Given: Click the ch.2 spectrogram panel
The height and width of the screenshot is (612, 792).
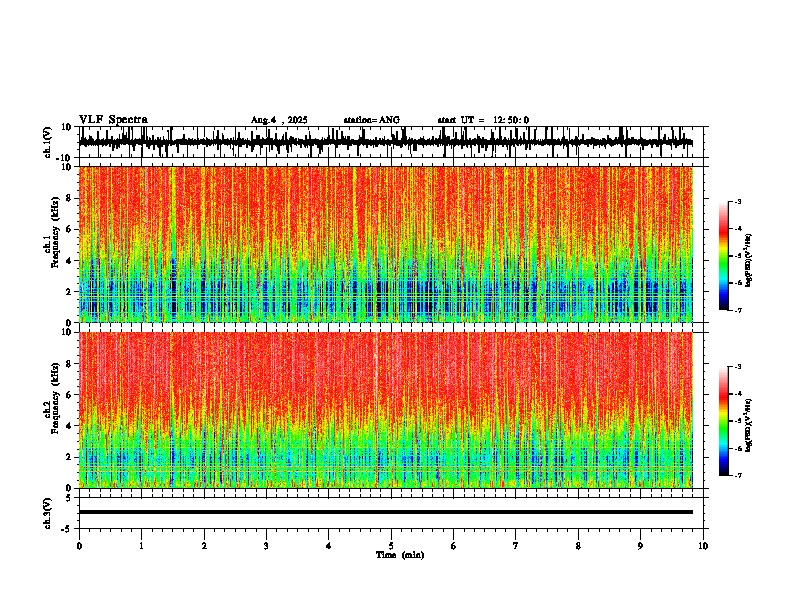Looking at the screenshot, I should 386,410.
